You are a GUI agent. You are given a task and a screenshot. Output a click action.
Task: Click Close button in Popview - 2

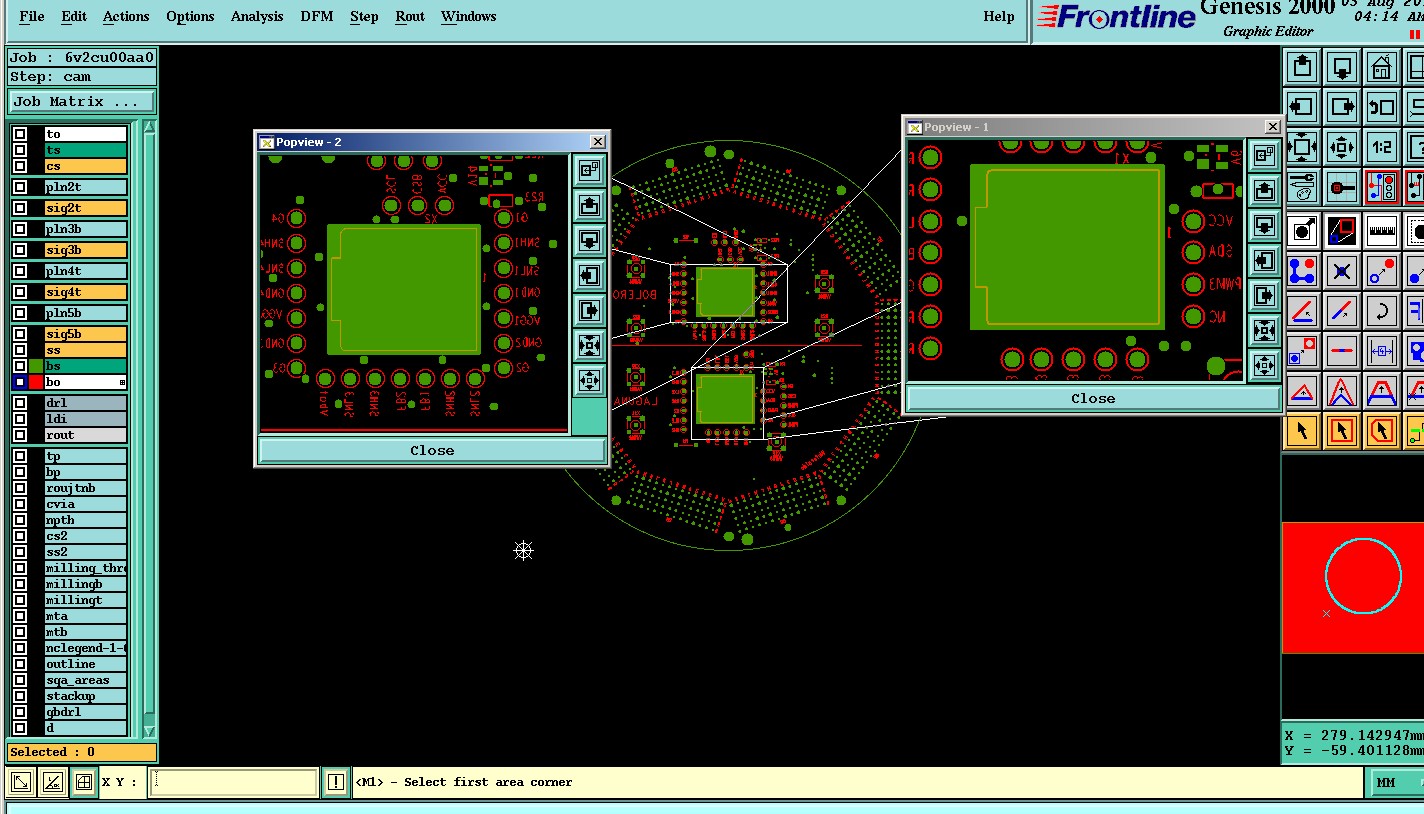[x=432, y=451]
